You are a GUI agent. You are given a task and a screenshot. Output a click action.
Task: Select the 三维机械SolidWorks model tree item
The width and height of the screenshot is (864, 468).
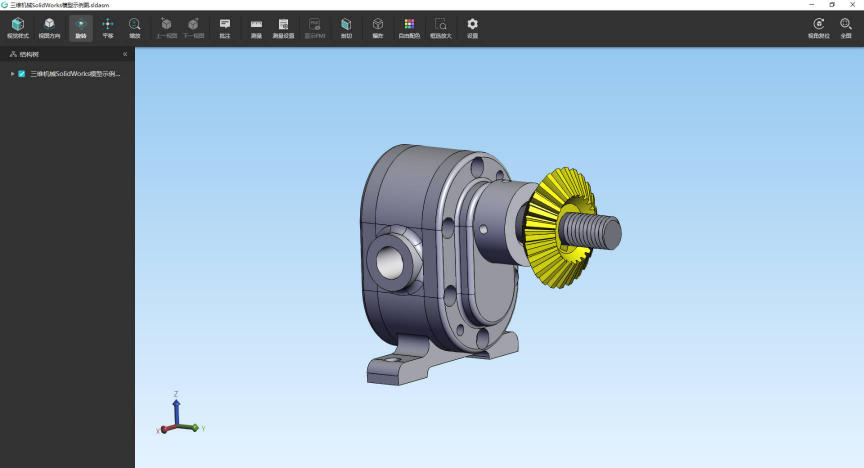[75, 73]
